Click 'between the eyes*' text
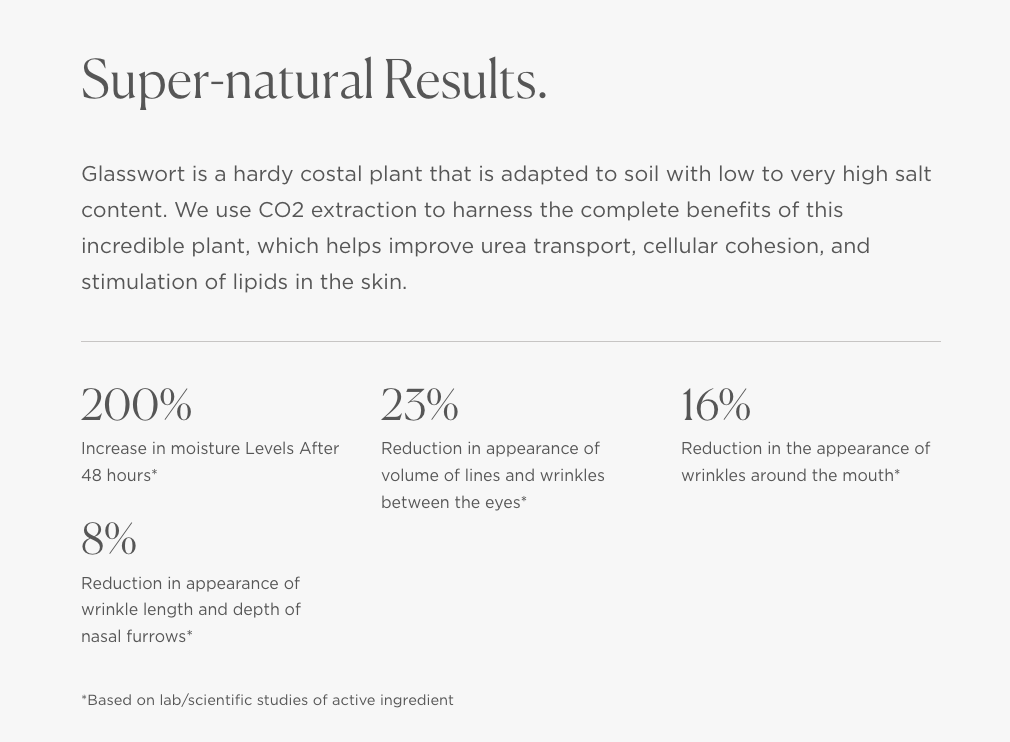 (x=454, y=502)
